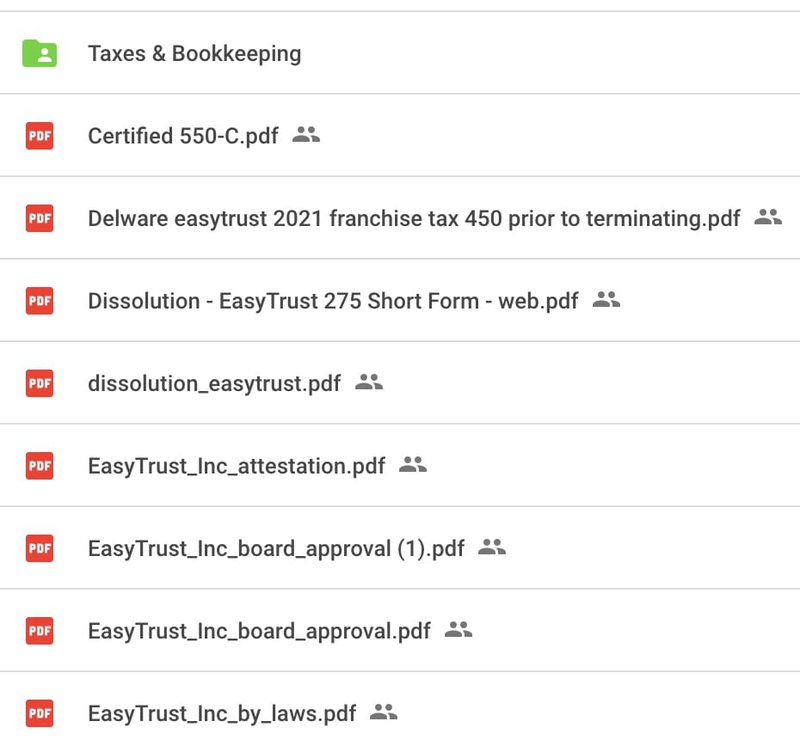The width and height of the screenshot is (800, 746).
Task: Click shared icon next to Certified 550-C.pdf
Action: 306,135
